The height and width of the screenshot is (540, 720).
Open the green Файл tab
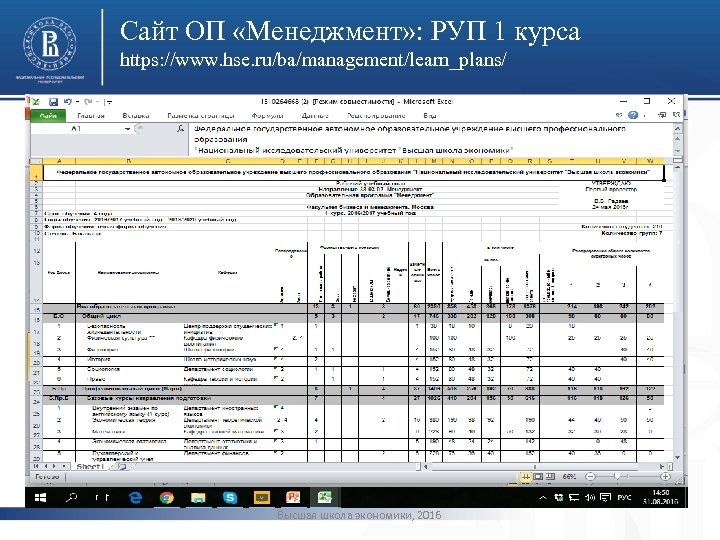click(x=48, y=116)
